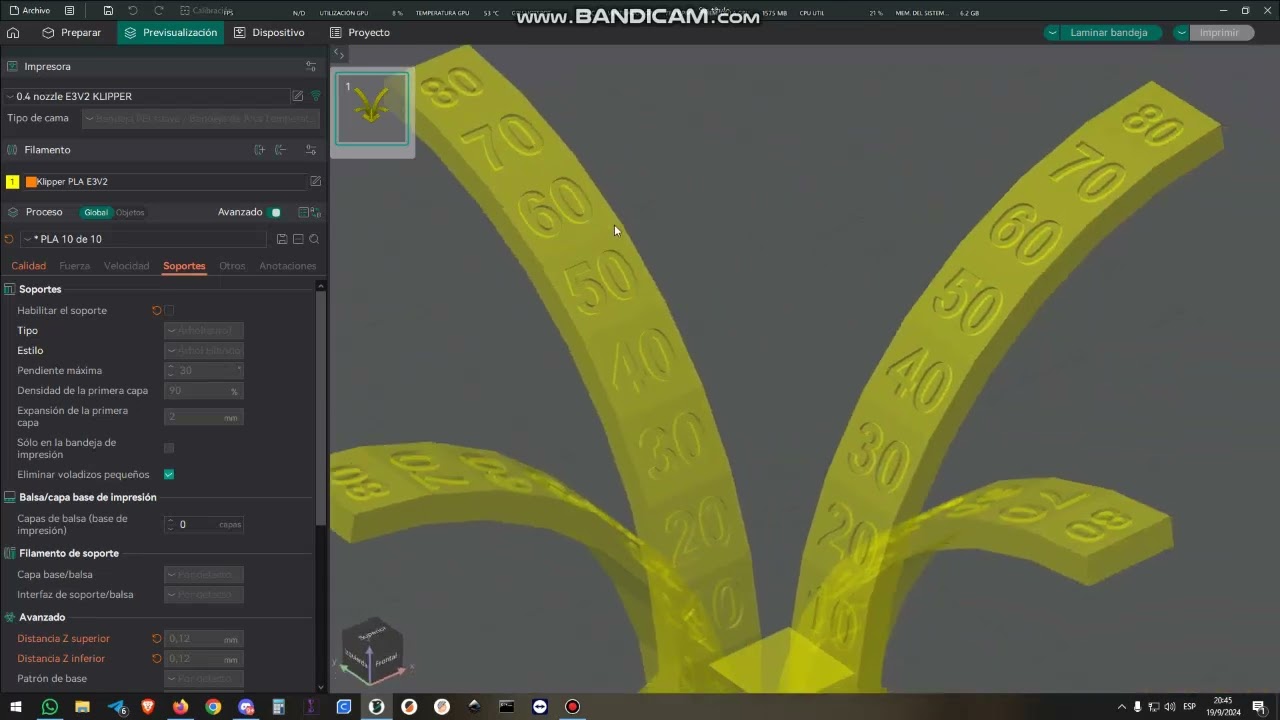Search process settings with magnifier icon
Viewport: 1280px width, 720px height.
point(314,239)
